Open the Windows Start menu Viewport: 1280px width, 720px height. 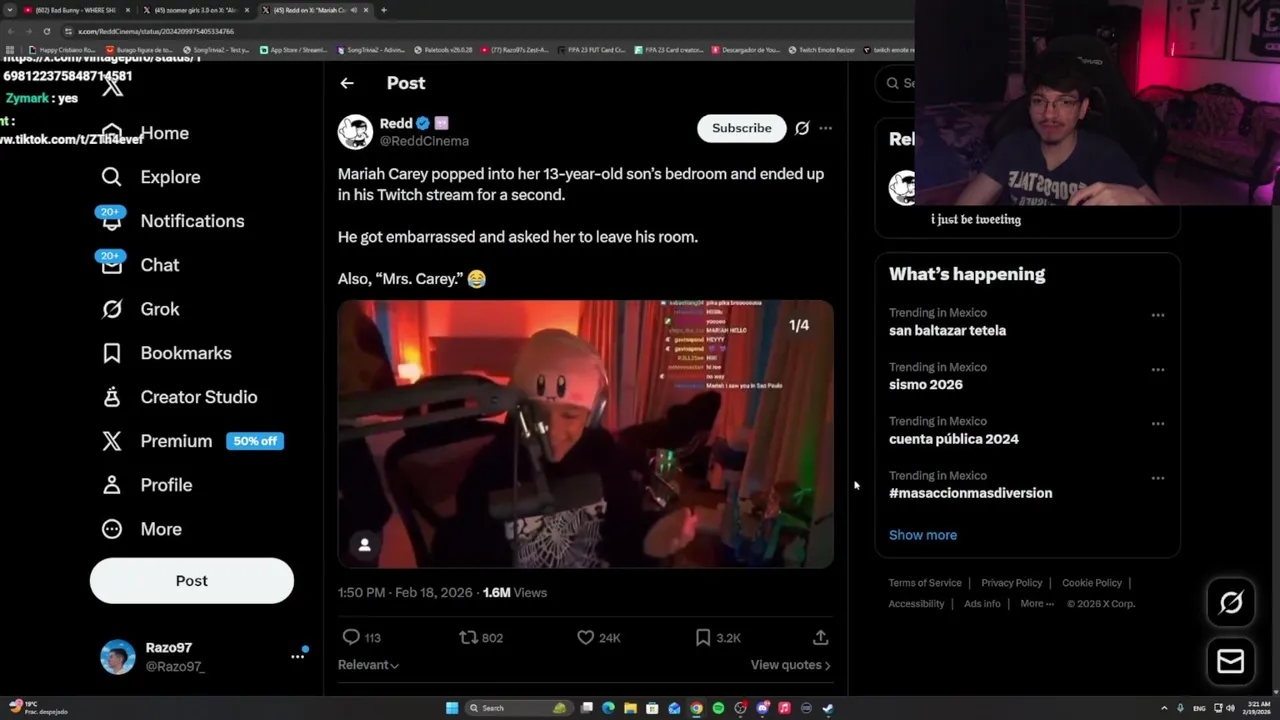coord(452,708)
